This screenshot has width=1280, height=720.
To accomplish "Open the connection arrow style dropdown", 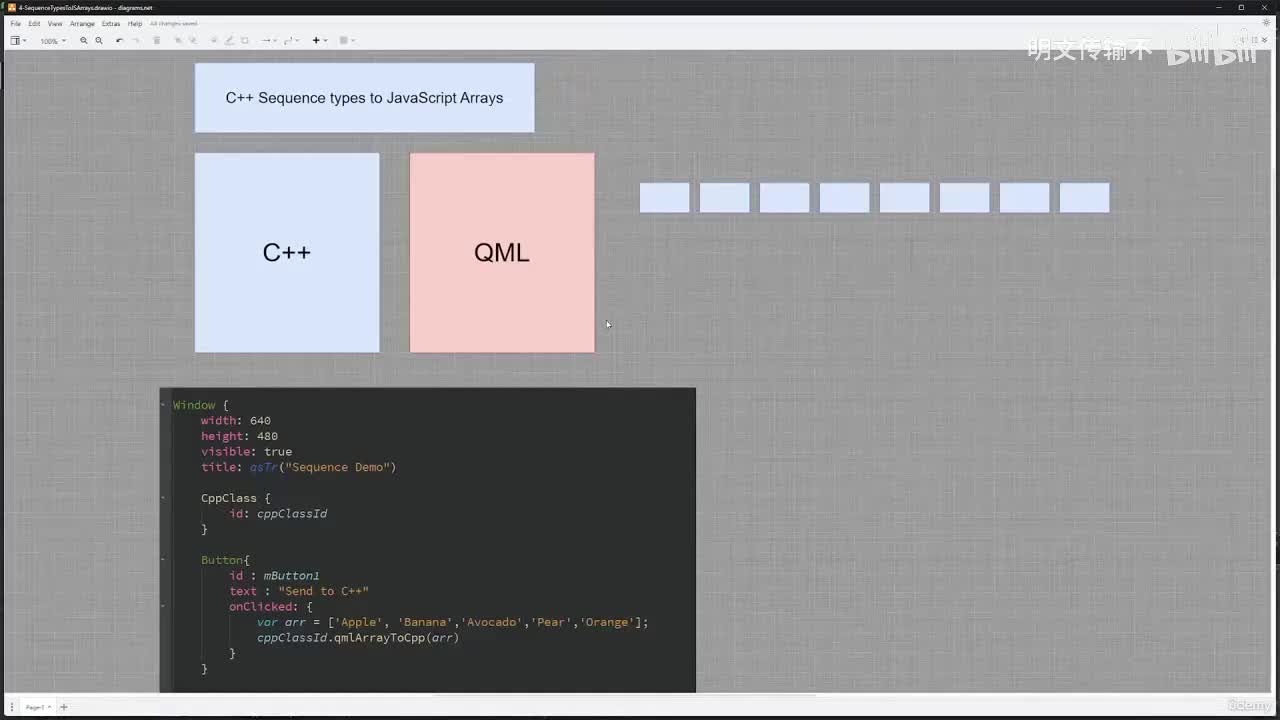I will click(268, 41).
